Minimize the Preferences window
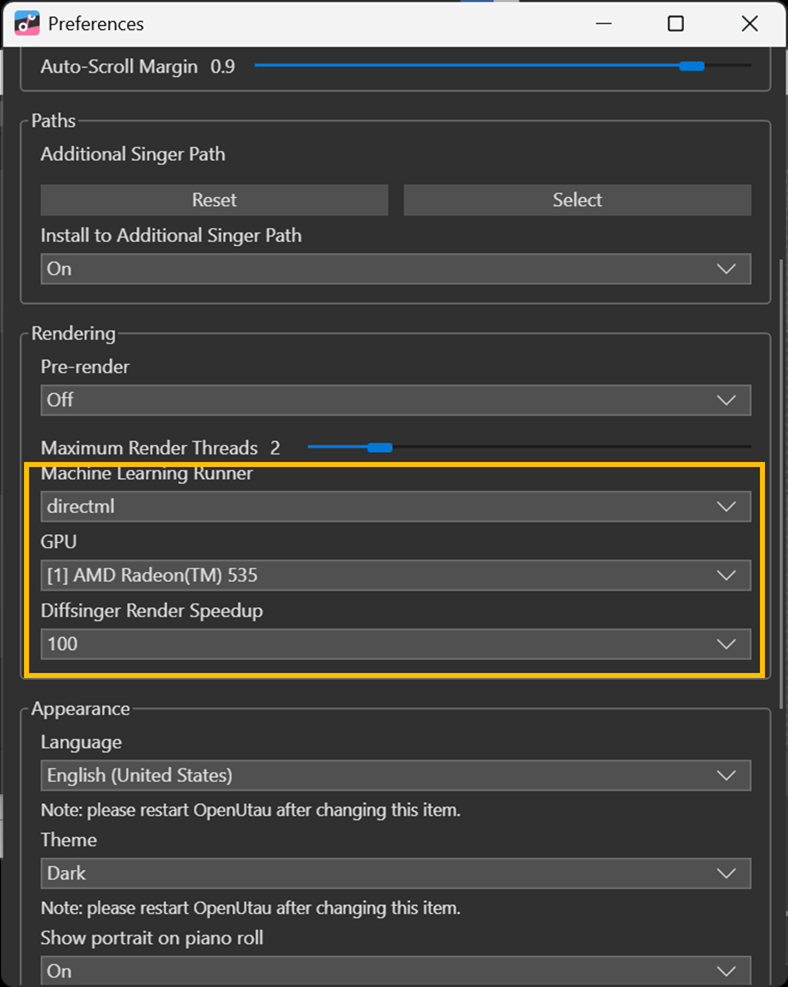The height and width of the screenshot is (987, 788). point(604,24)
